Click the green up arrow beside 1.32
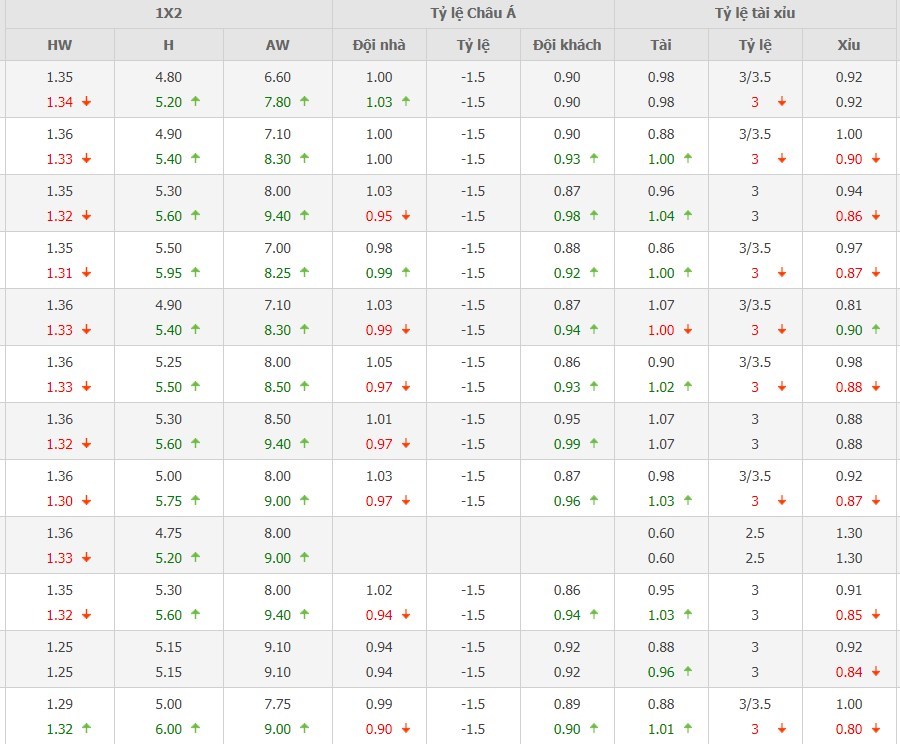The image size is (900, 744). (87, 729)
